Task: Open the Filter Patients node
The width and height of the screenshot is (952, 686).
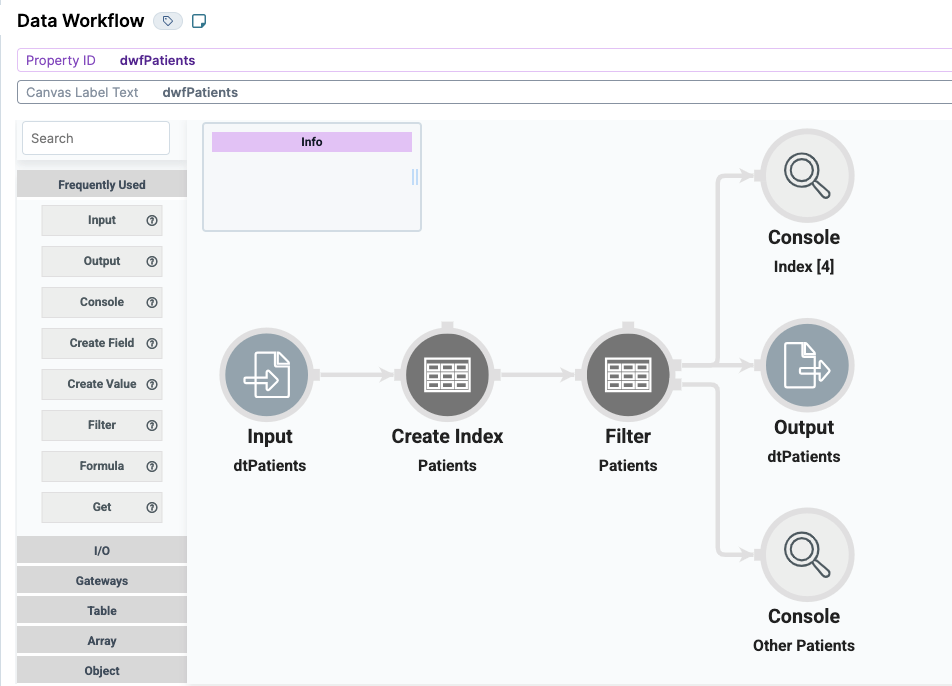Action: pyautogui.click(x=627, y=375)
